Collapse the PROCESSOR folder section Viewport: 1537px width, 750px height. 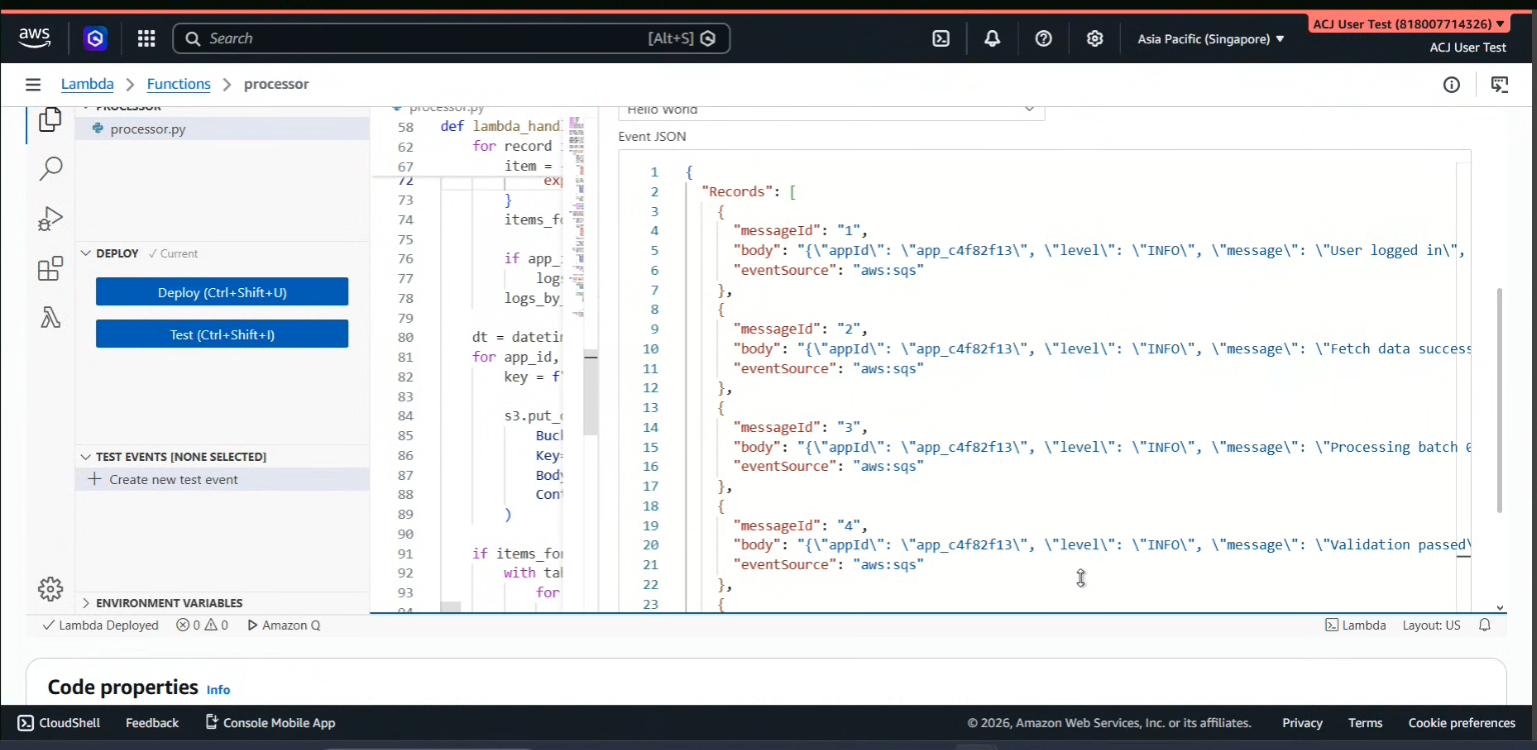[86, 107]
